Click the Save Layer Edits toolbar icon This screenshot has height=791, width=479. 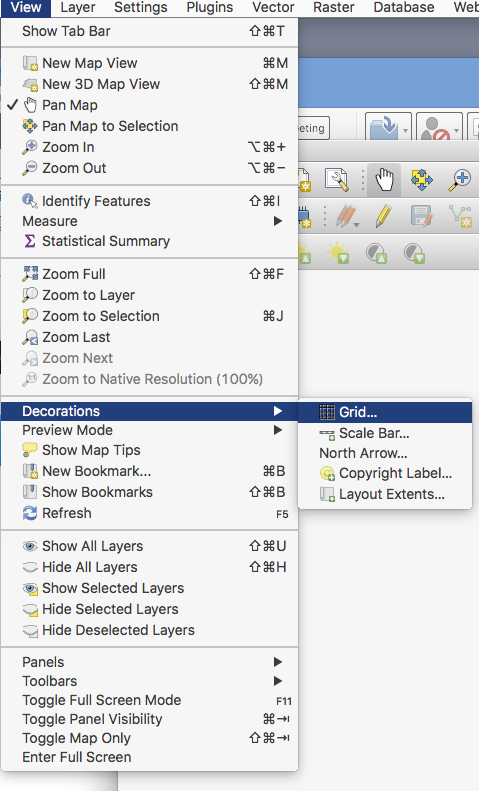pos(422,216)
